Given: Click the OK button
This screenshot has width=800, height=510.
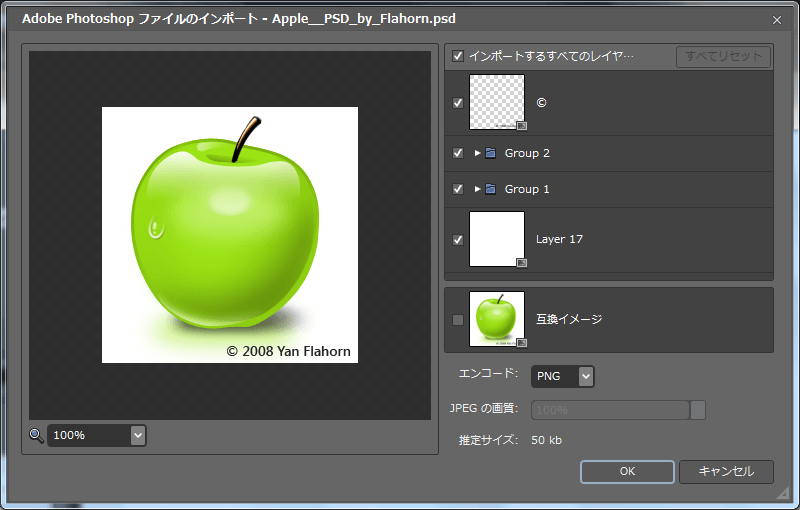Looking at the screenshot, I should (627, 472).
